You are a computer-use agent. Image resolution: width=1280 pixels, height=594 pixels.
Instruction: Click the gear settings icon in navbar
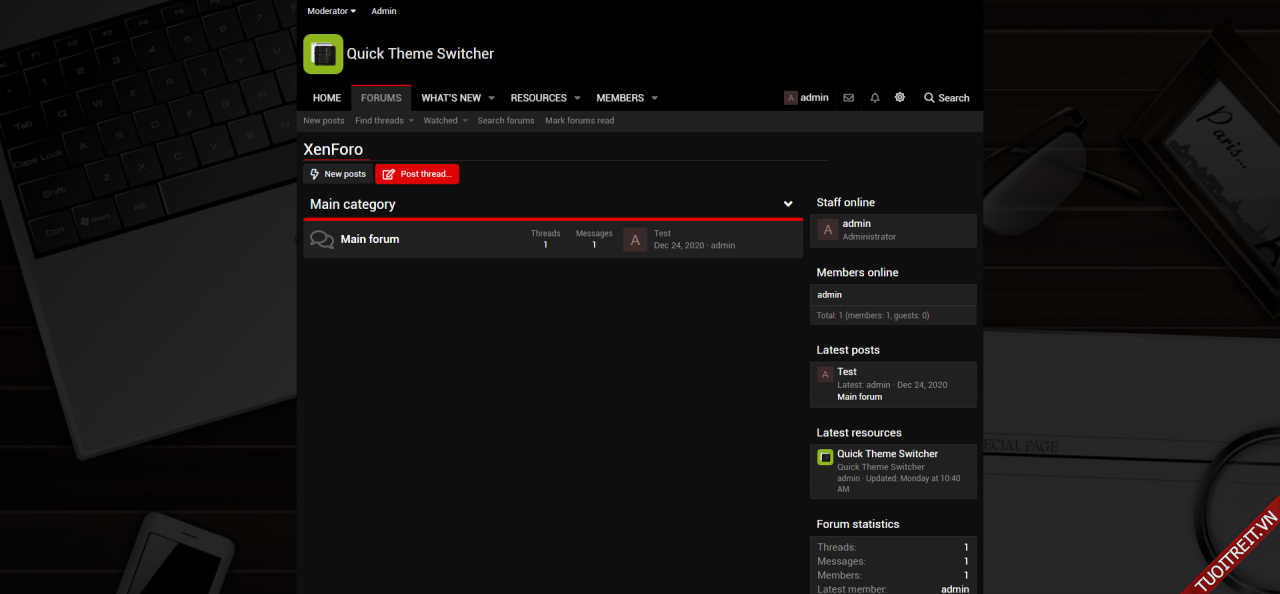pos(900,98)
